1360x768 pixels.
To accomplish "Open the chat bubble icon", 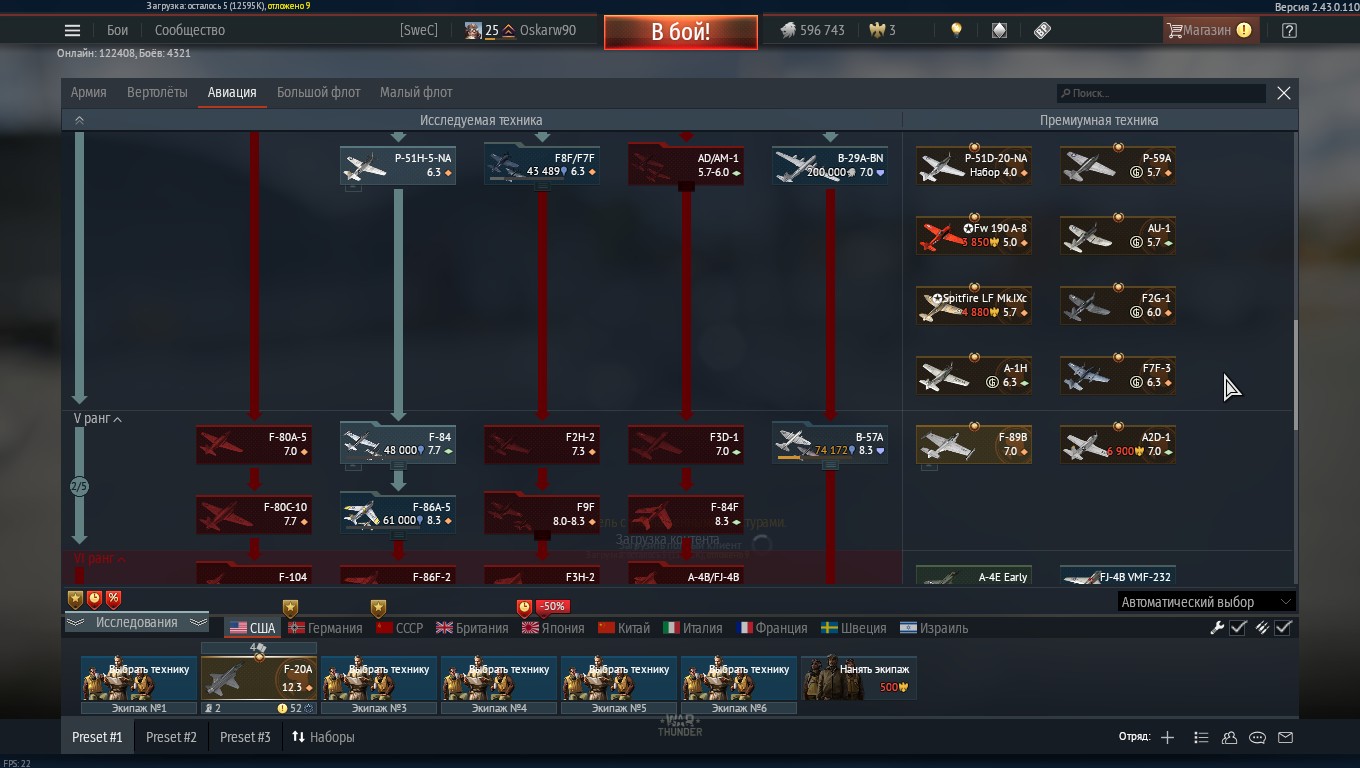I will (1257, 737).
